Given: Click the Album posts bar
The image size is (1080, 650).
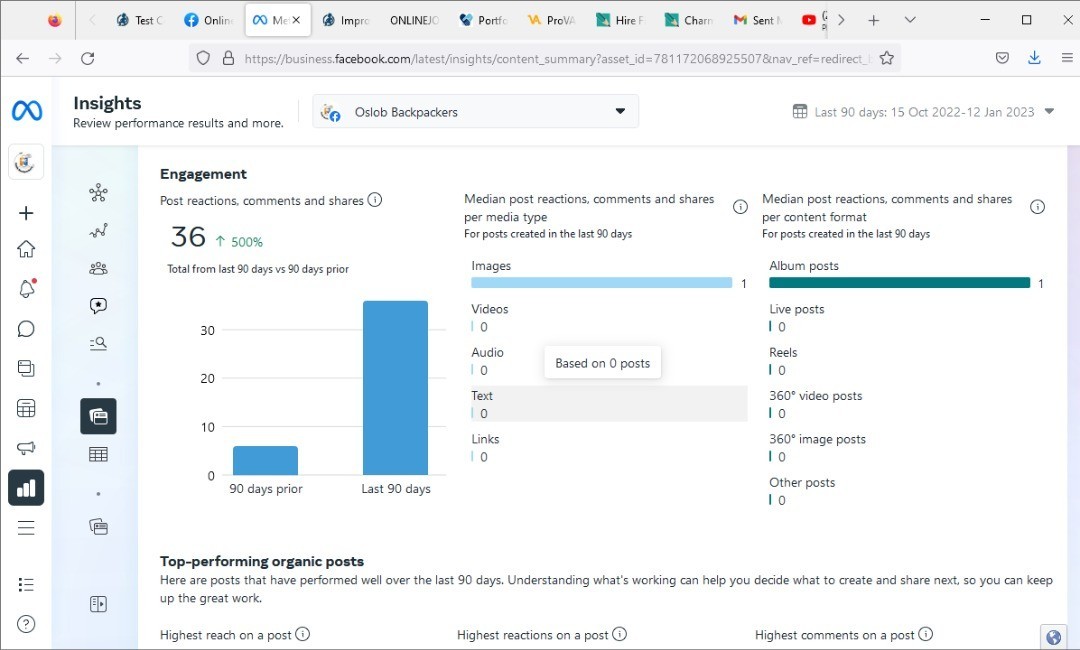Looking at the screenshot, I should pos(899,282).
